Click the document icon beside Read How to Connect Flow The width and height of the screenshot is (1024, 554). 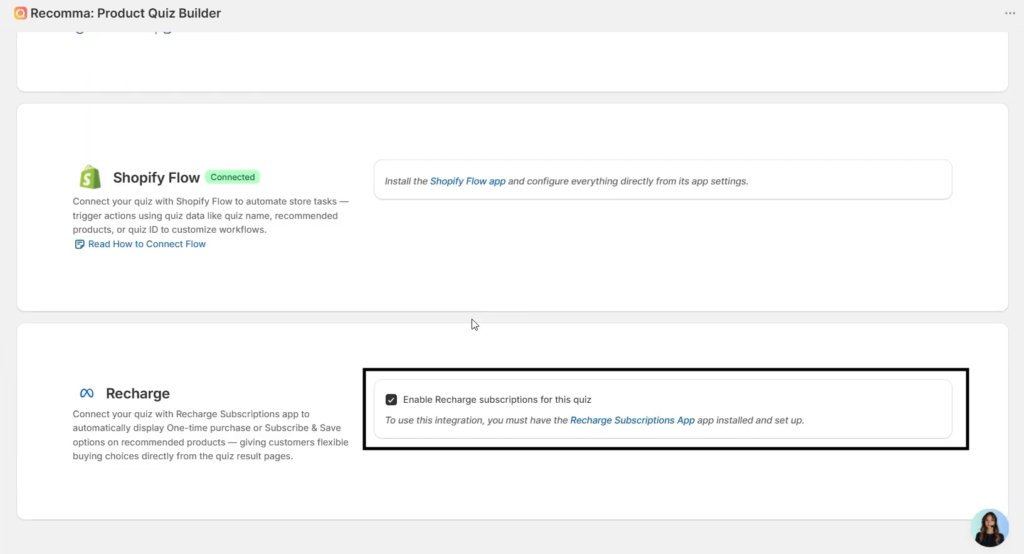coord(80,244)
